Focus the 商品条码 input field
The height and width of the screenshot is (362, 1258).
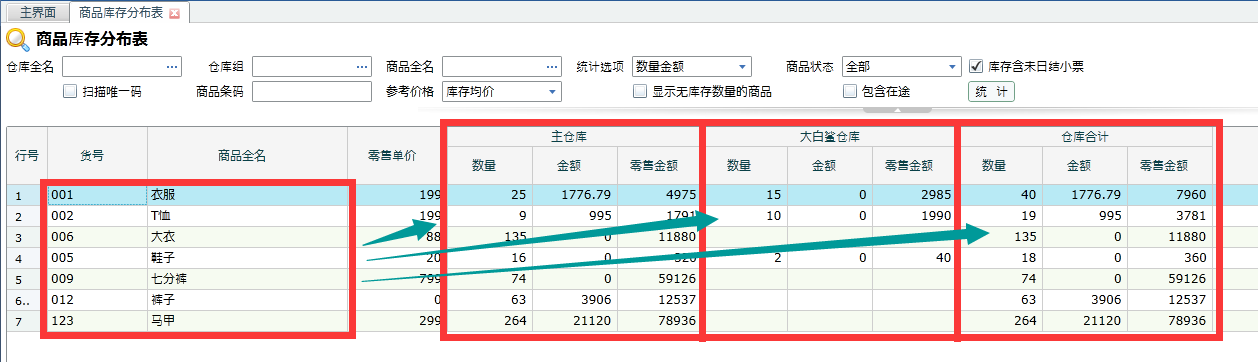pos(312,91)
